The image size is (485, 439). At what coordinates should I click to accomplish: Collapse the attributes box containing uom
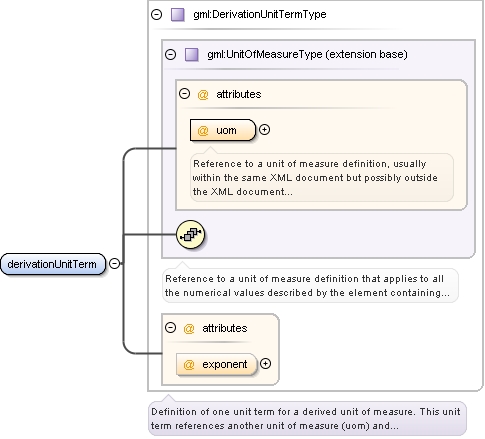point(184,94)
